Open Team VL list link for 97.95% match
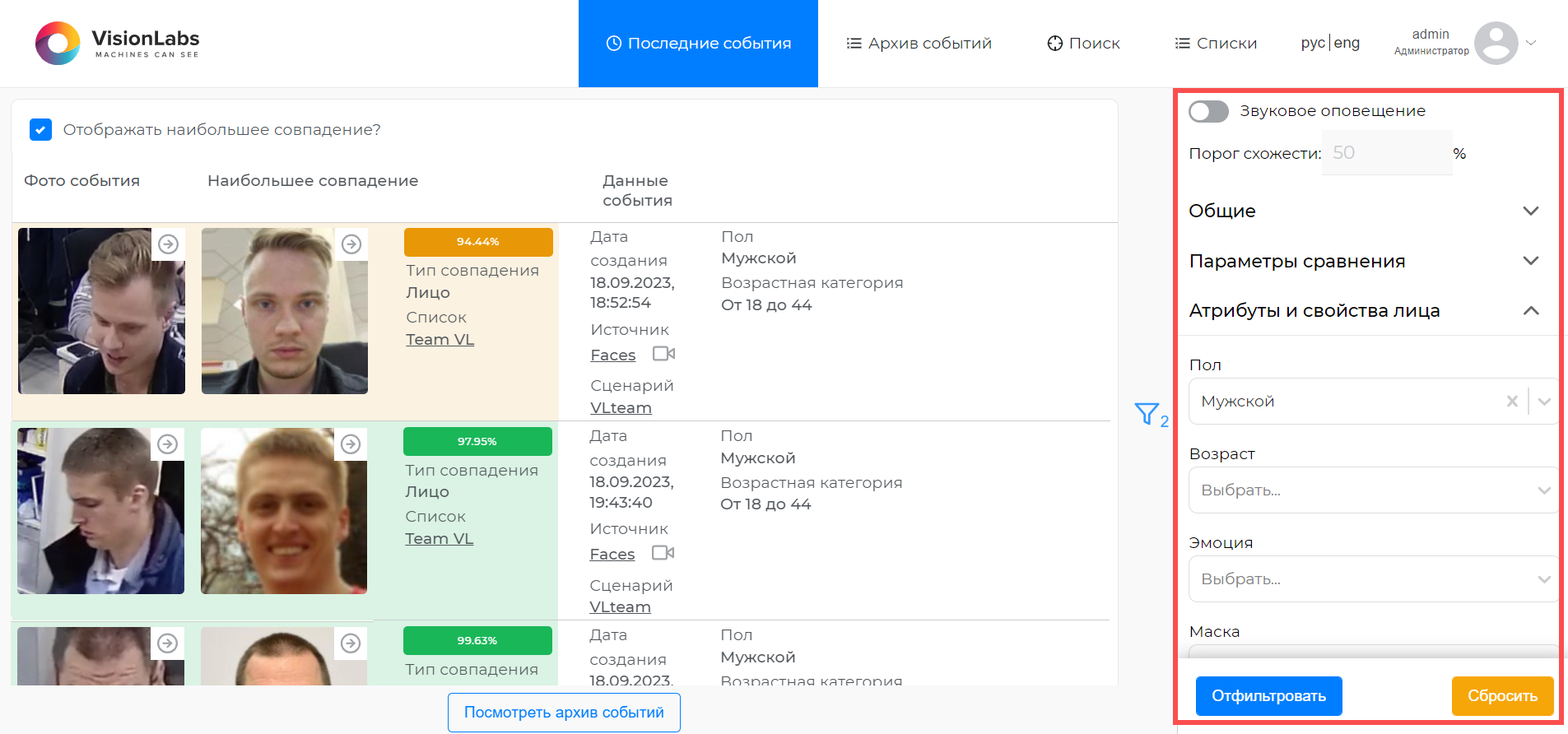Image resolution: width=1568 pixels, height=734 pixels. coord(440,539)
